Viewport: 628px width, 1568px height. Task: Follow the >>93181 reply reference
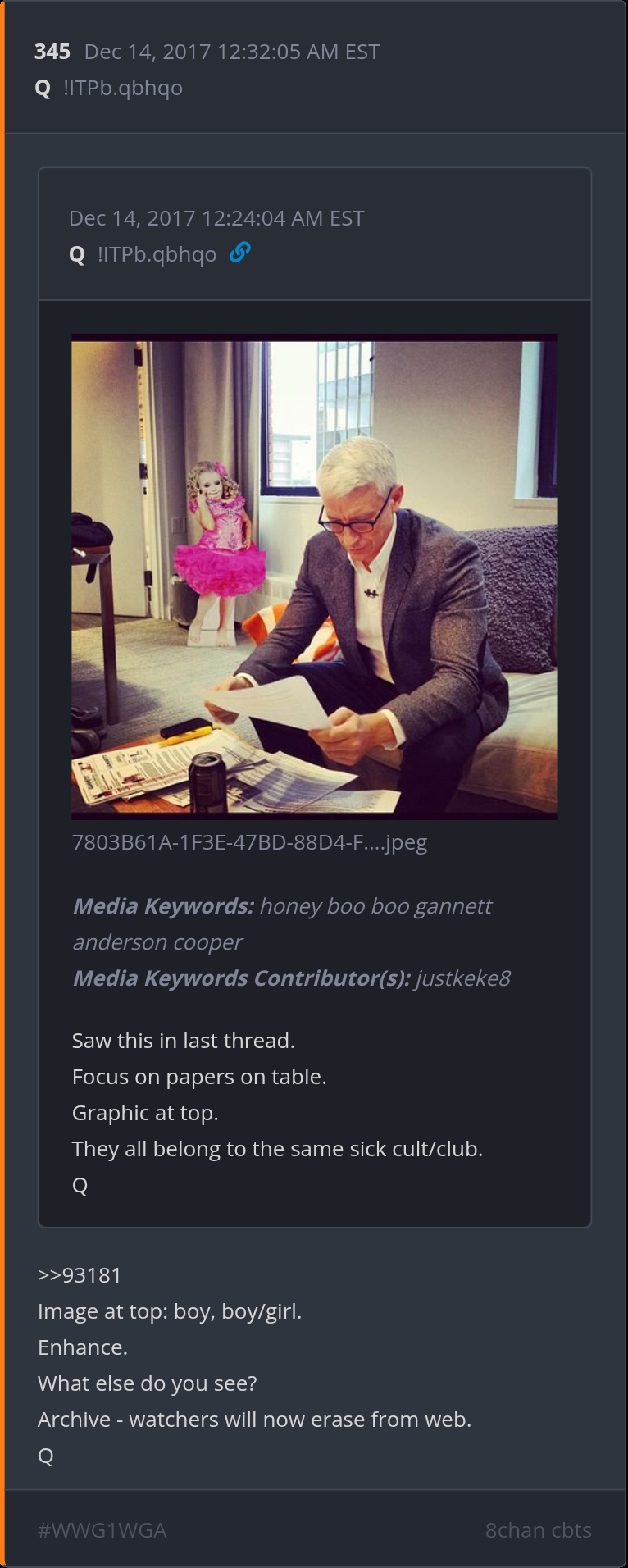tap(80, 1275)
